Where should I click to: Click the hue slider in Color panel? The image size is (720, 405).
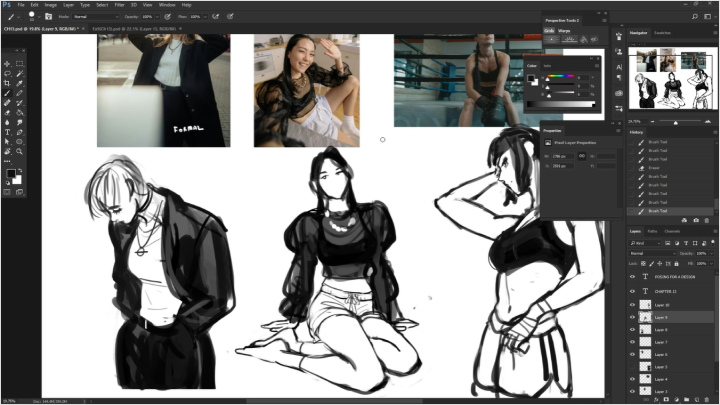pyautogui.click(x=559, y=76)
